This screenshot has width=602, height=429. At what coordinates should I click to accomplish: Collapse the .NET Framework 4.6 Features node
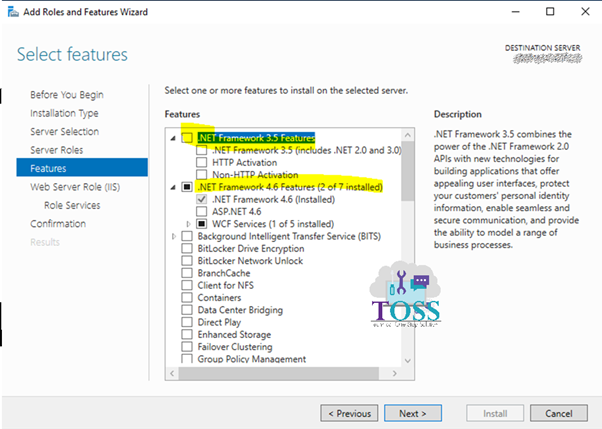tap(173, 187)
